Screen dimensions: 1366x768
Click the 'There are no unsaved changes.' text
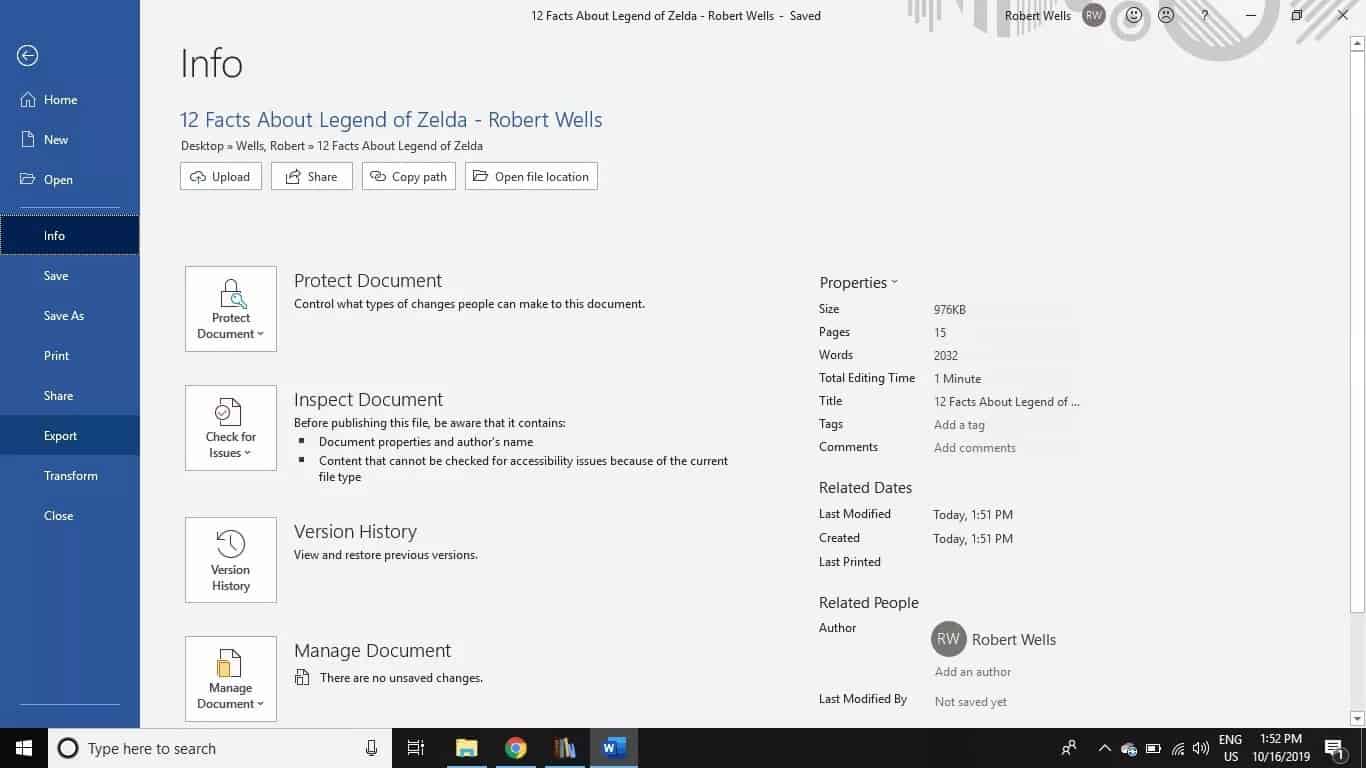(401, 678)
